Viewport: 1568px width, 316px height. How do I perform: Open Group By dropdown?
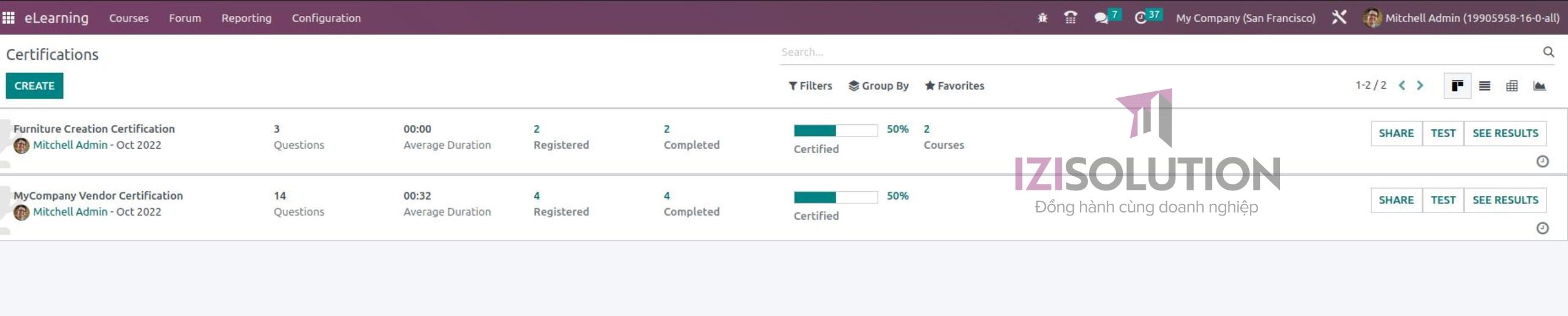[x=878, y=86]
